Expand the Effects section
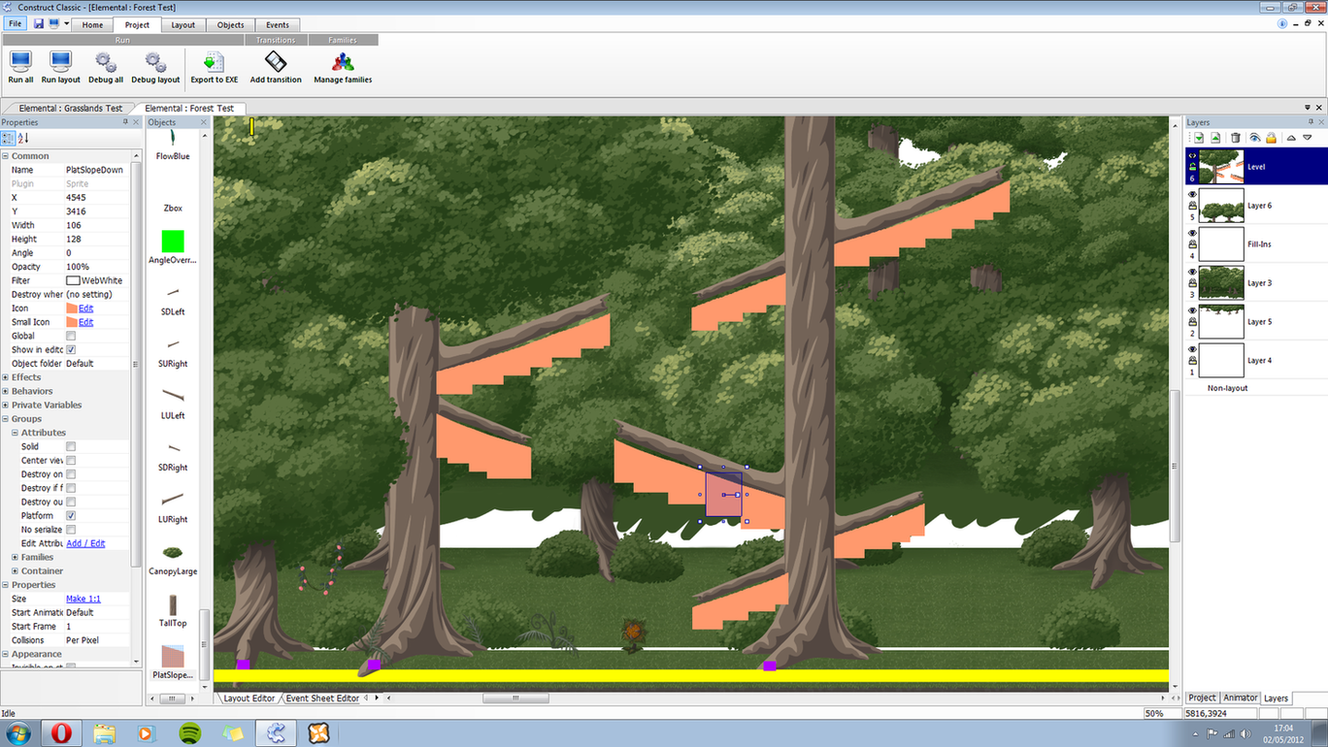 tap(5, 377)
